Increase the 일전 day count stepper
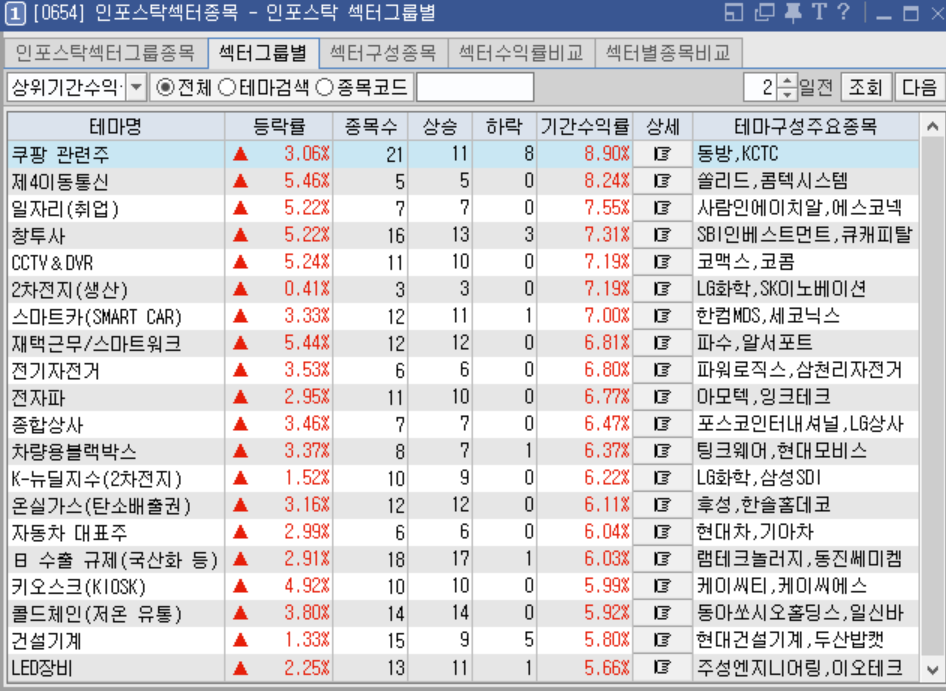The image size is (946, 691). coord(787,81)
